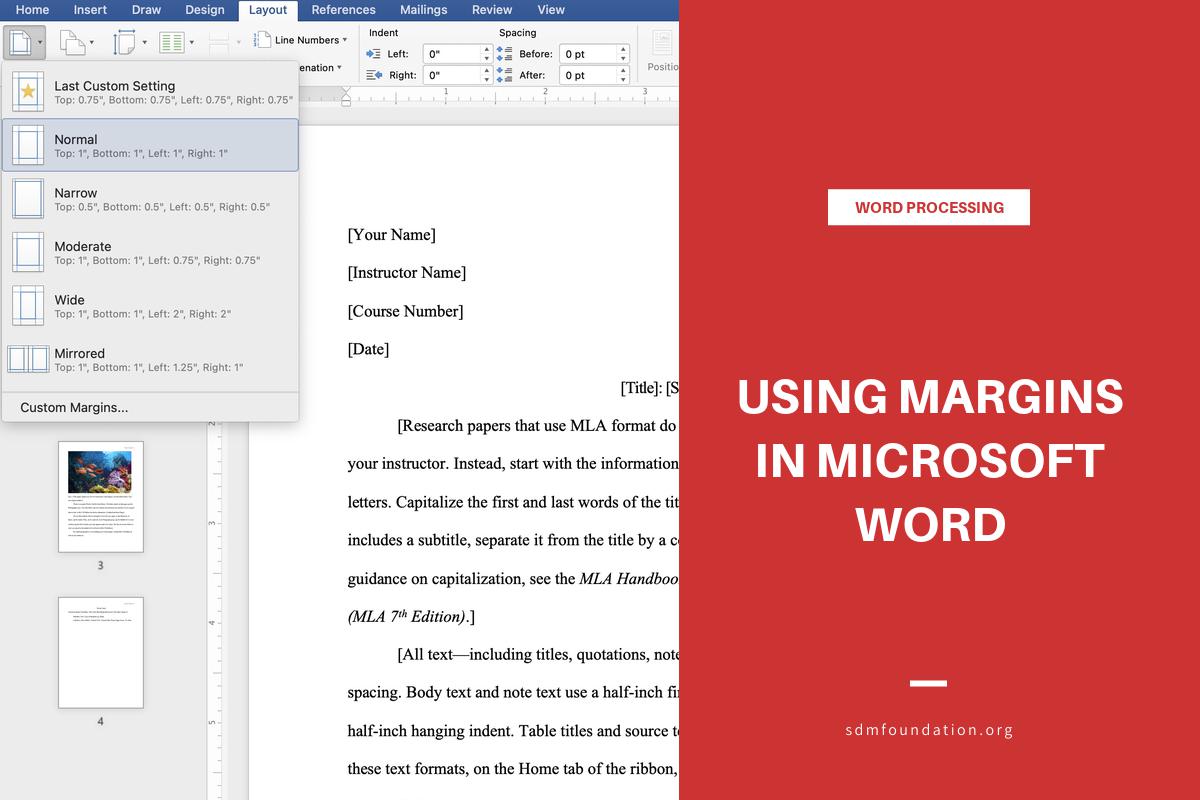Select the Columns icon

coord(170,42)
